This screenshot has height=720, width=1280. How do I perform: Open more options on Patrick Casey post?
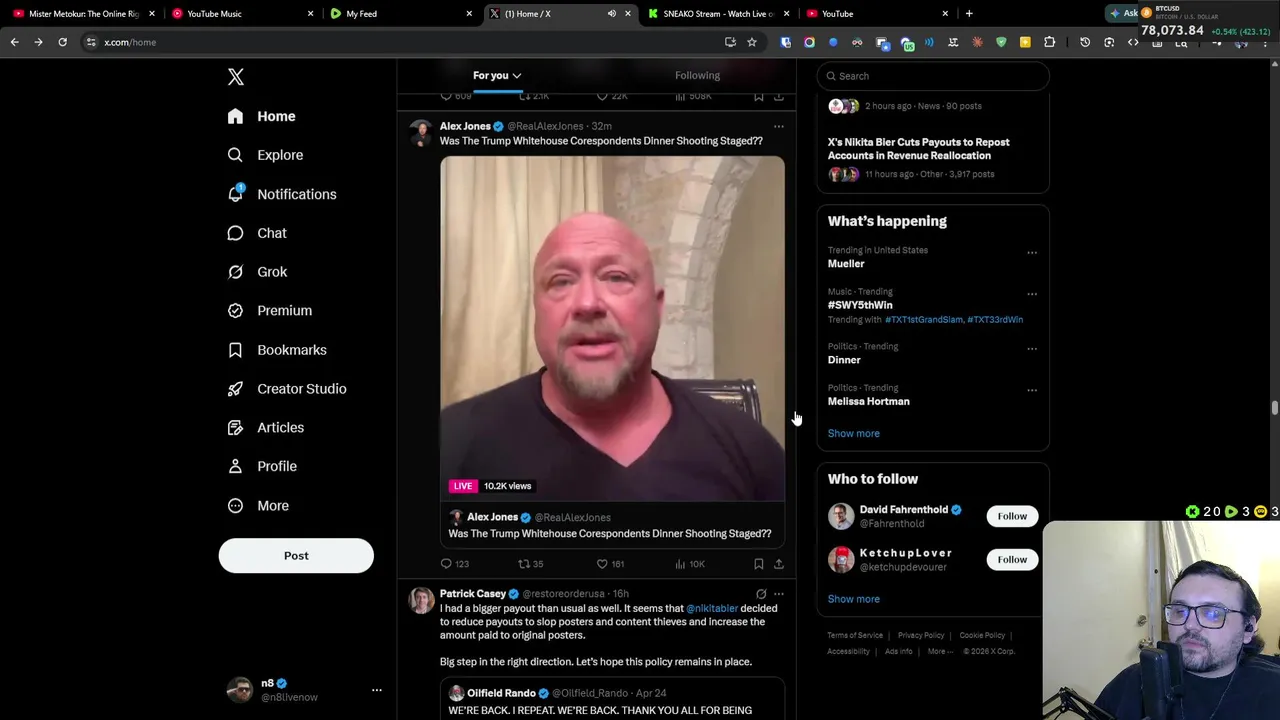779,594
